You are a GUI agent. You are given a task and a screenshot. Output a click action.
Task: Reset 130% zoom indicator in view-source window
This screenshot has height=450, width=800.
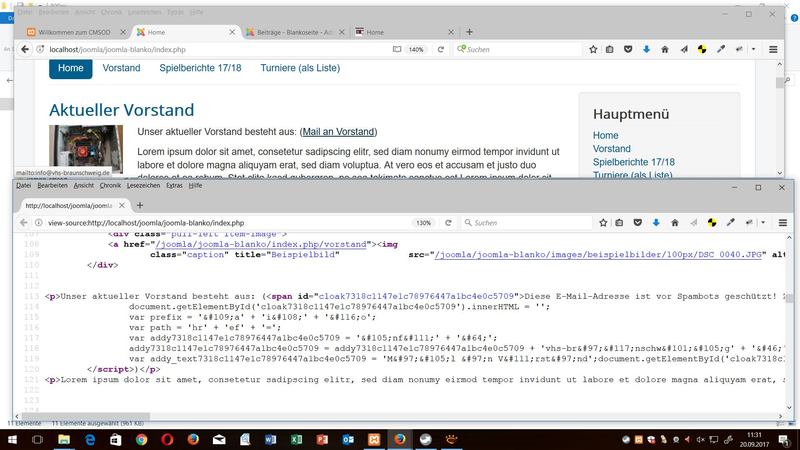click(x=423, y=223)
